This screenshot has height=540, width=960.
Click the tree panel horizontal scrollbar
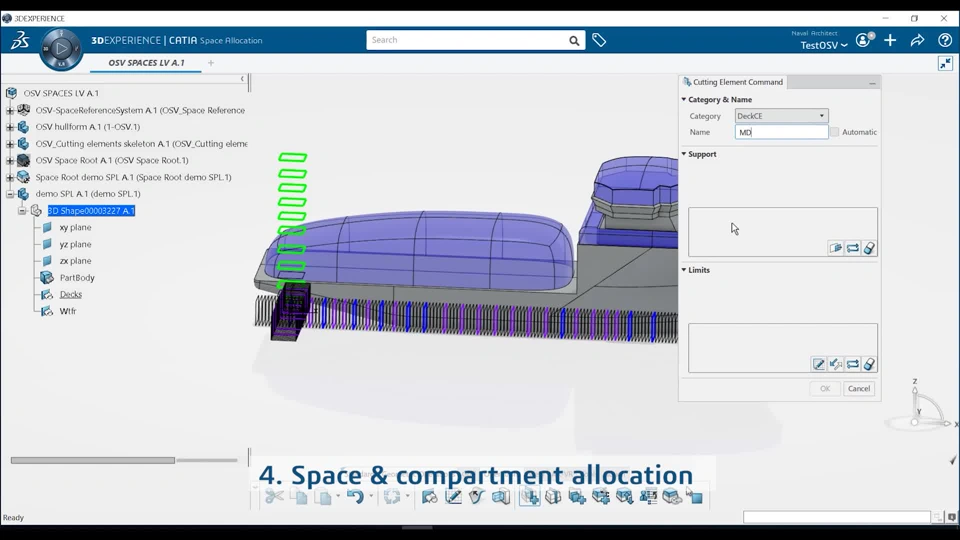click(92, 460)
